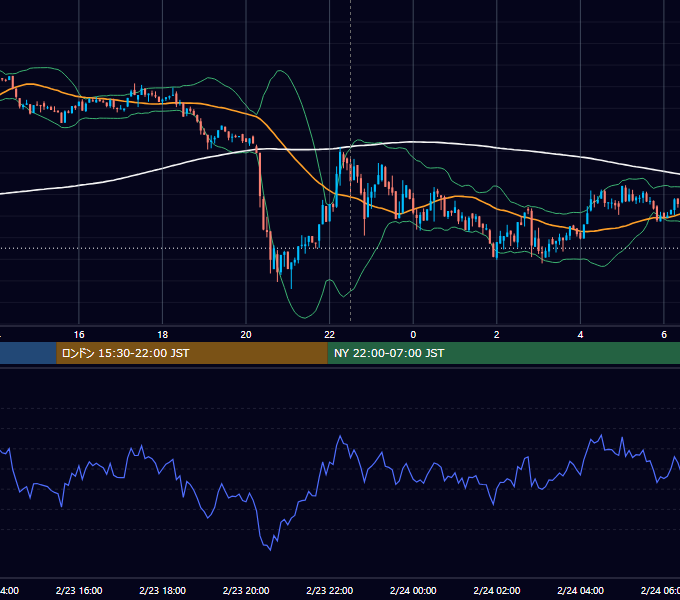Click the 2 hour label on price chart
680x600 pixels.
pyautogui.click(x=497, y=335)
